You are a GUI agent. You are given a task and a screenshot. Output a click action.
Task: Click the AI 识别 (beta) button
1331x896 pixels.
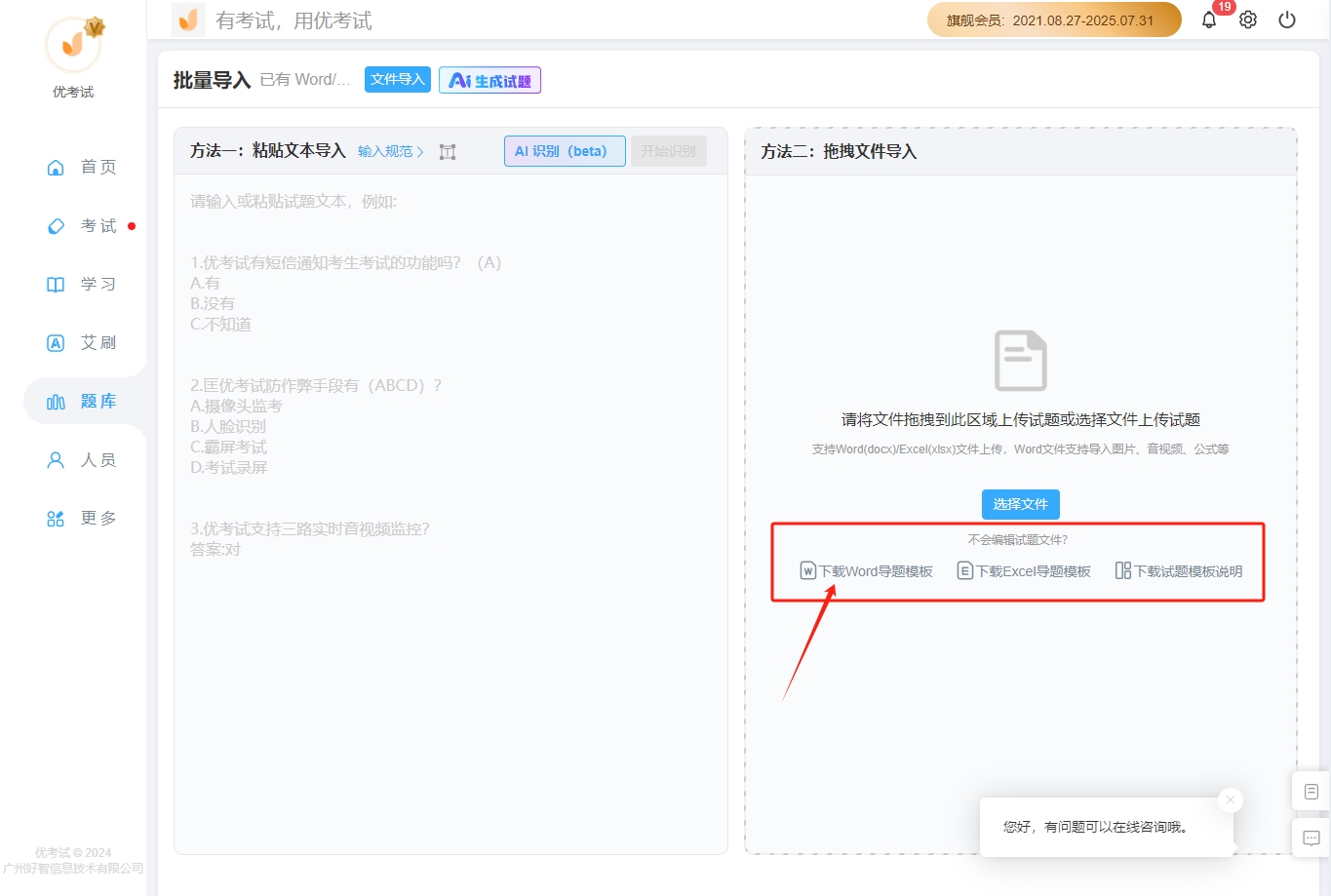coord(565,151)
